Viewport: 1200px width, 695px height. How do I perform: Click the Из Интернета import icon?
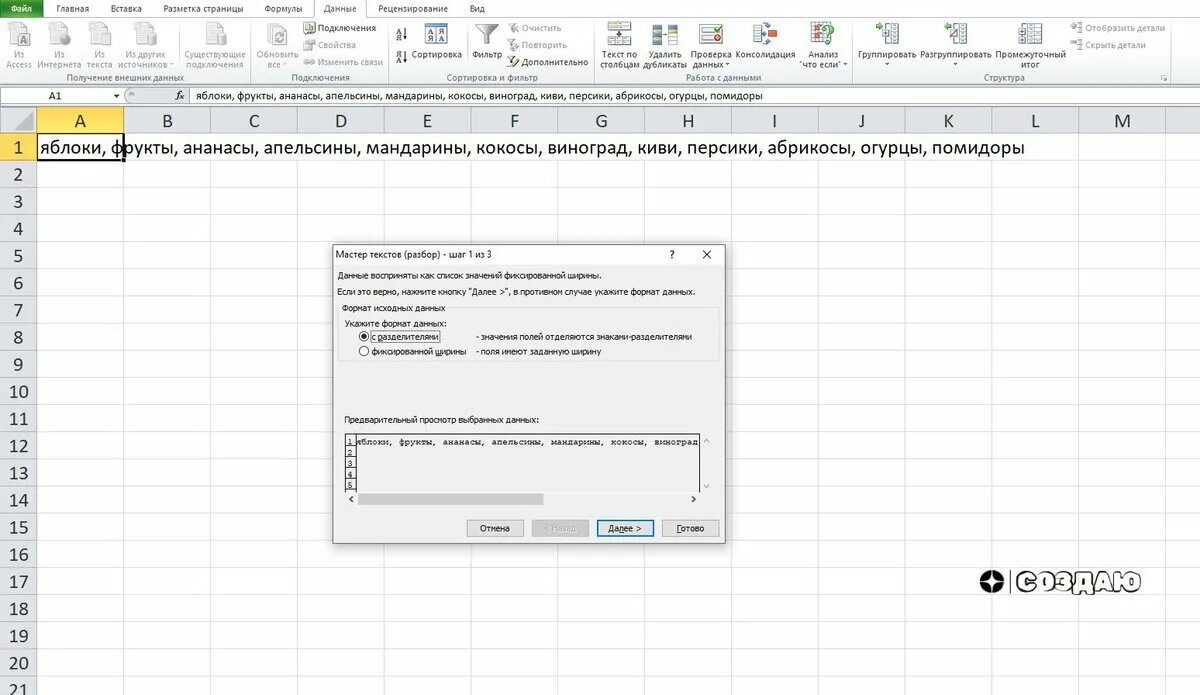click(x=59, y=46)
